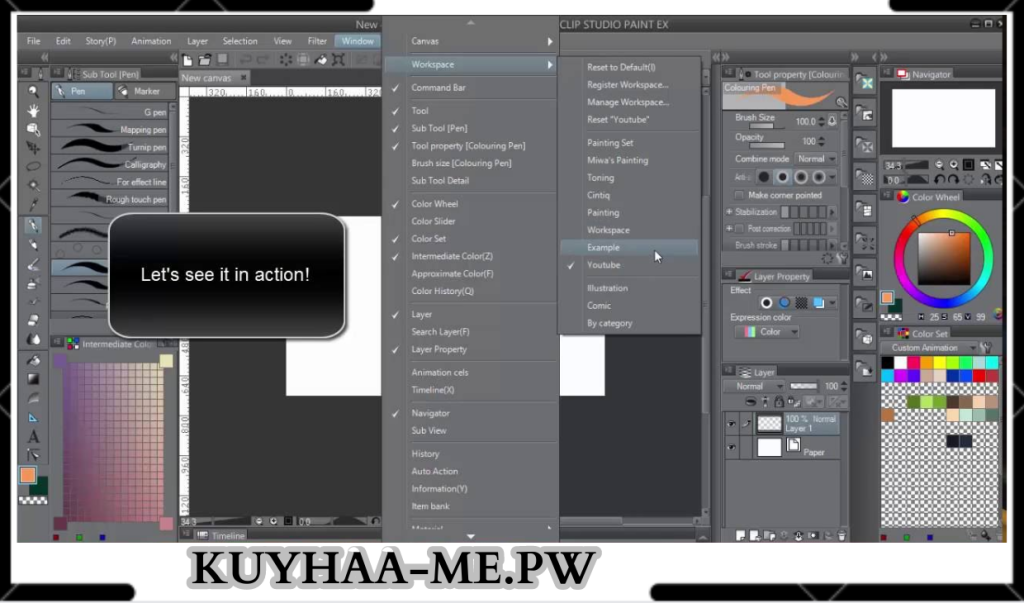Image resolution: width=1024 pixels, height=603 pixels.
Task: Open Custom Animation color set dropdown
Action: point(928,348)
